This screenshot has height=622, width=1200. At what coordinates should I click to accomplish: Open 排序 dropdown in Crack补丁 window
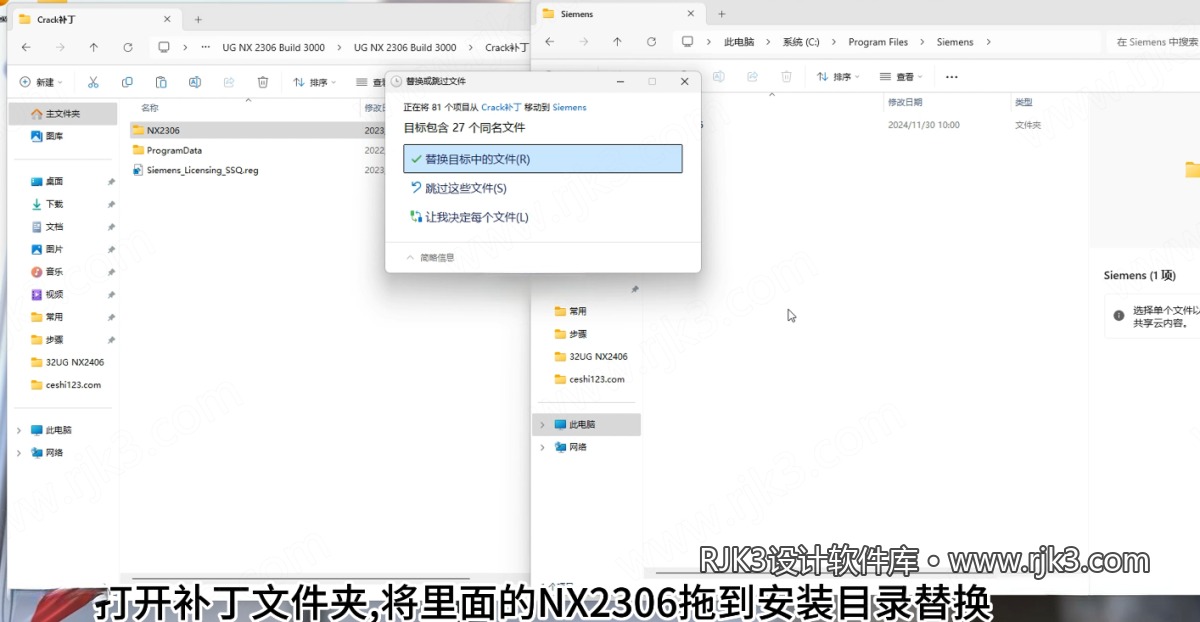[x=314, y=82]
